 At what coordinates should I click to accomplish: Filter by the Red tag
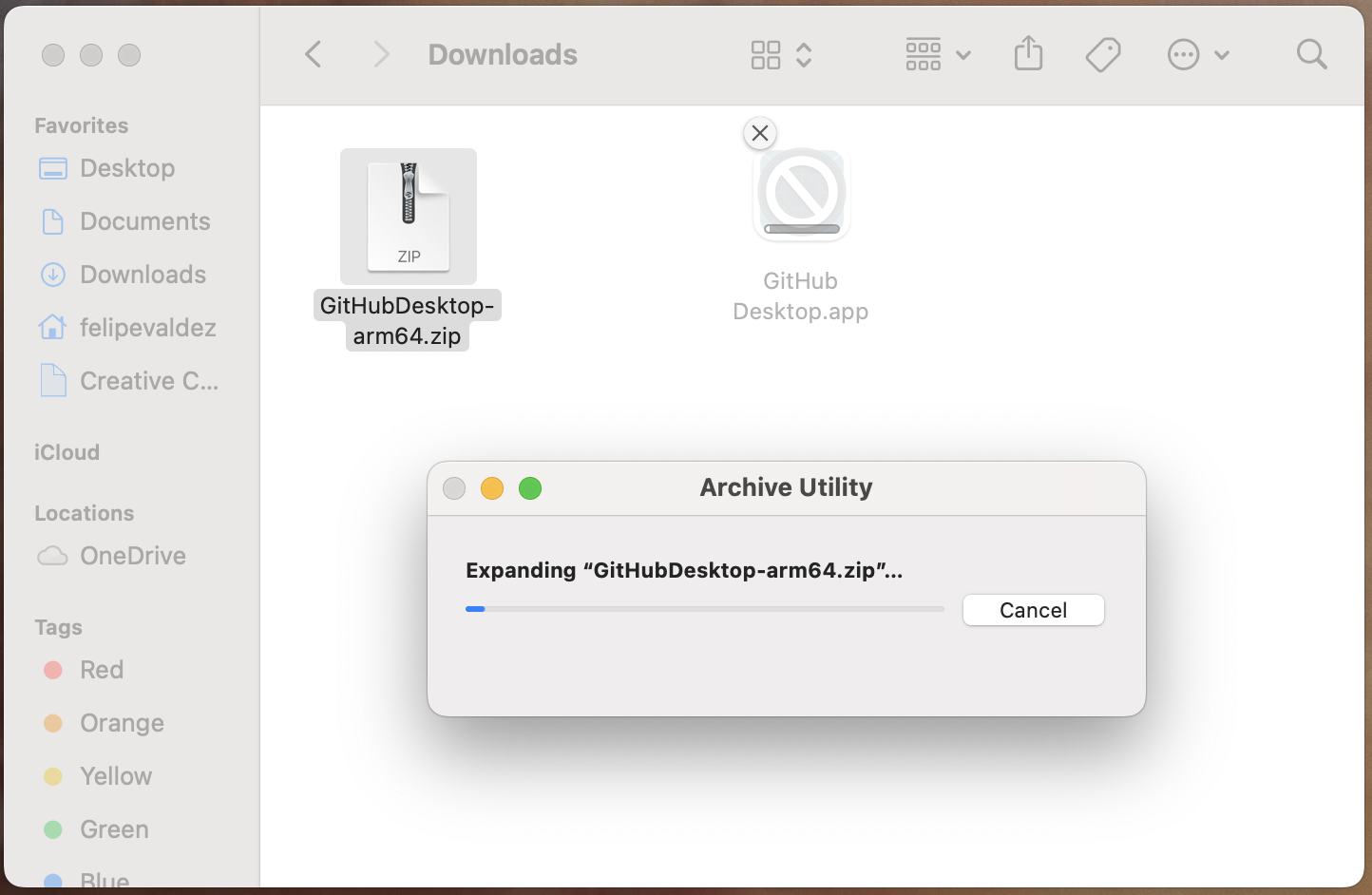pos(101,670)
